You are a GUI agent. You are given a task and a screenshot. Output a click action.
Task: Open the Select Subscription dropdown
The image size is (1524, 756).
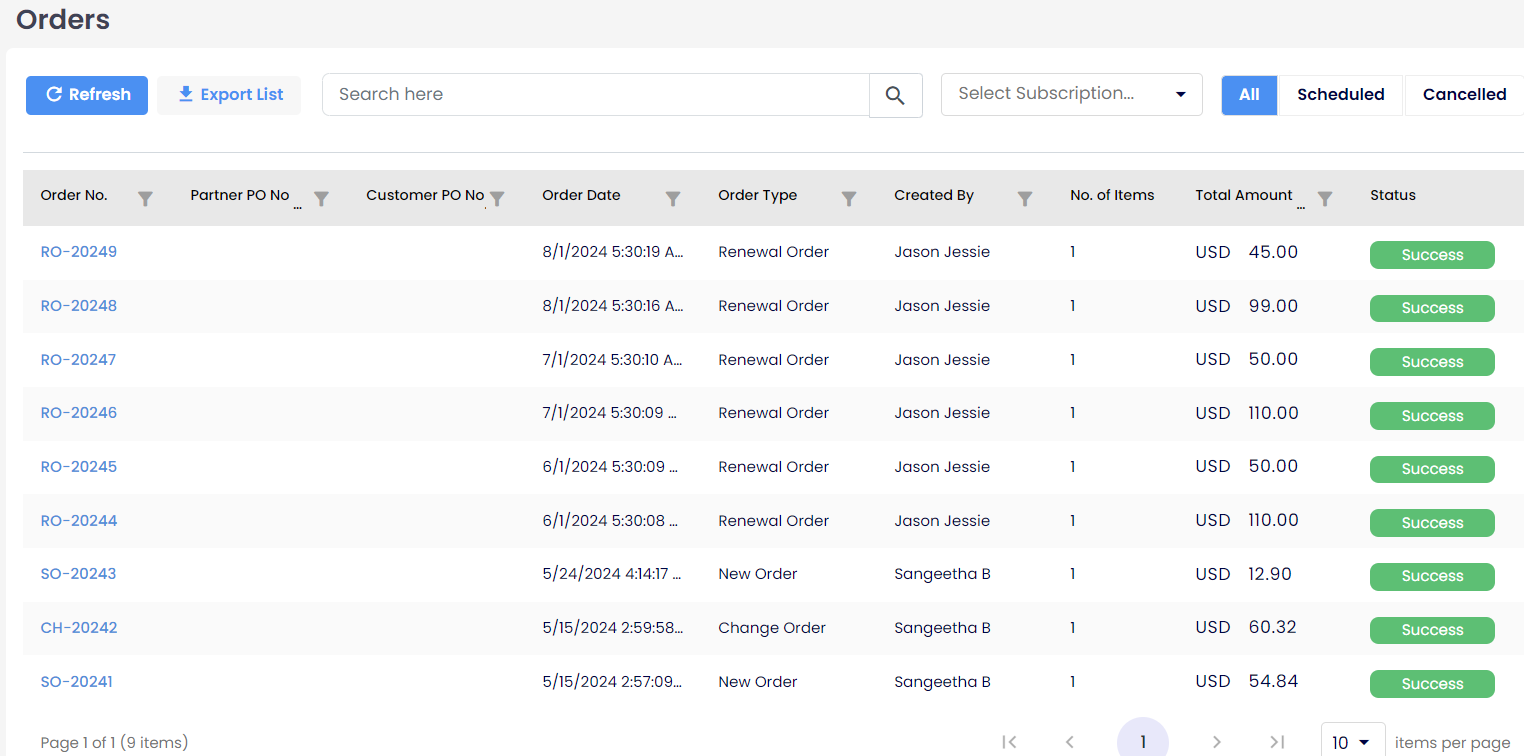click(x=1072, y=94)
